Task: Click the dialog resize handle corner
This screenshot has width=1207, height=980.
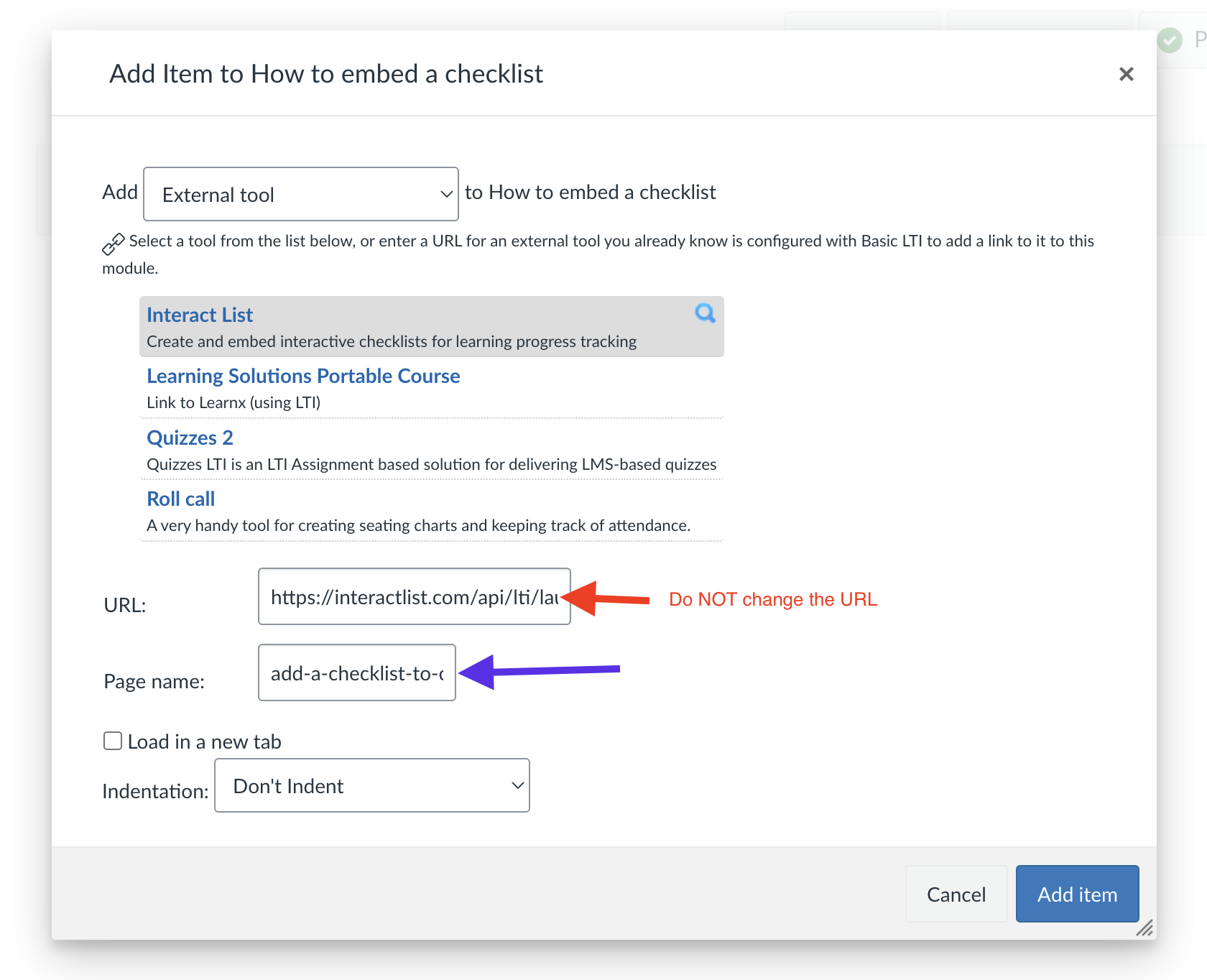Action: (x=1144, y=928)
